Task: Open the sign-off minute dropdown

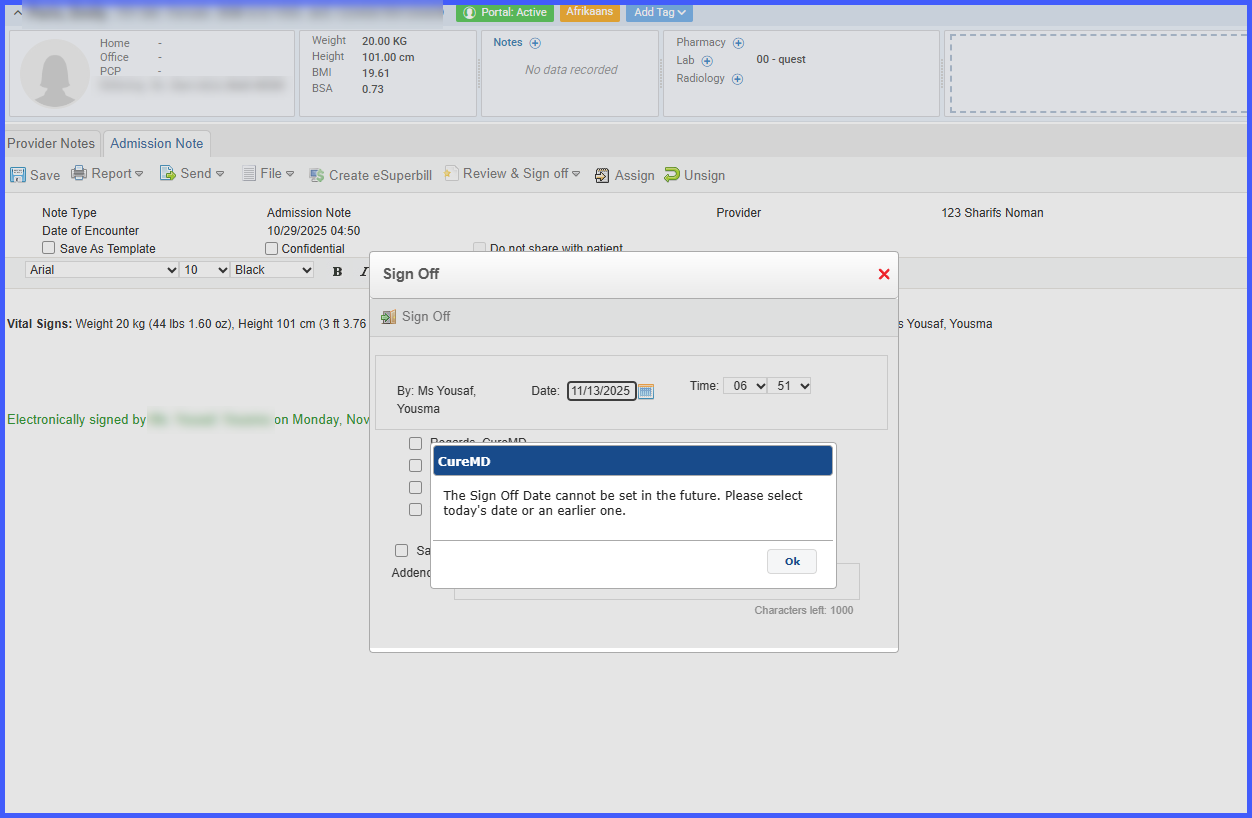Action: [789, 386]
